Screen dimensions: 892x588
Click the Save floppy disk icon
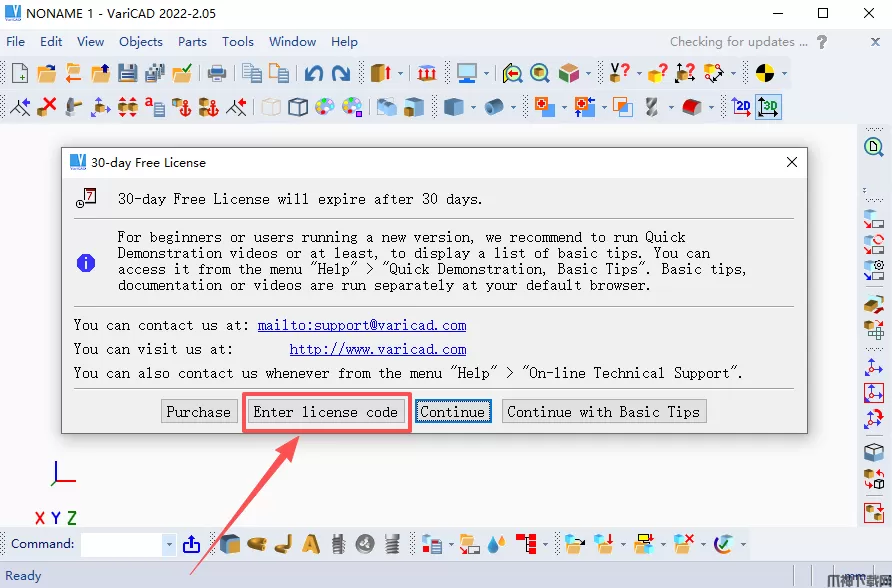[127, 73]
